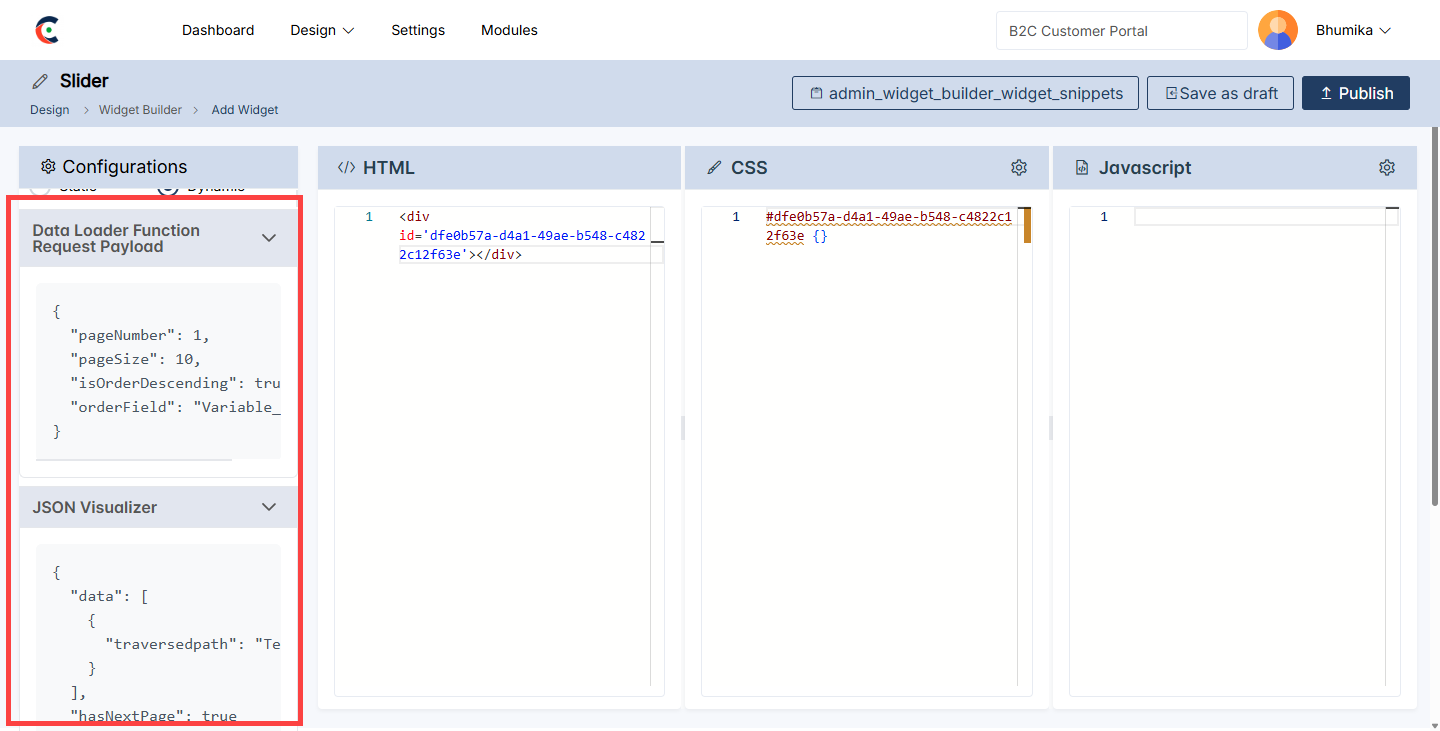The height and width of the screenshot is (731, 1440).
Task: Open the Design dropdown menu
Action: click(x=322, y=30)
